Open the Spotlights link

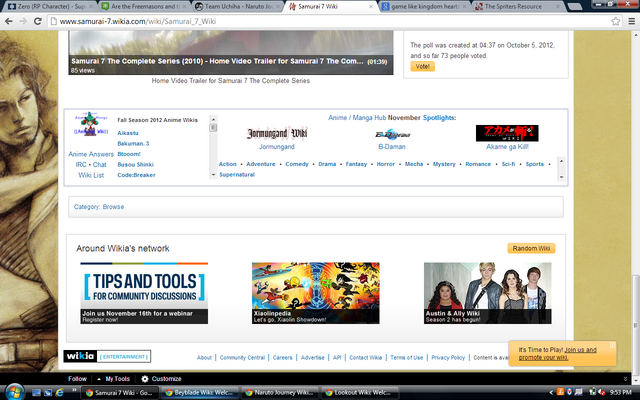click(439, 118)
